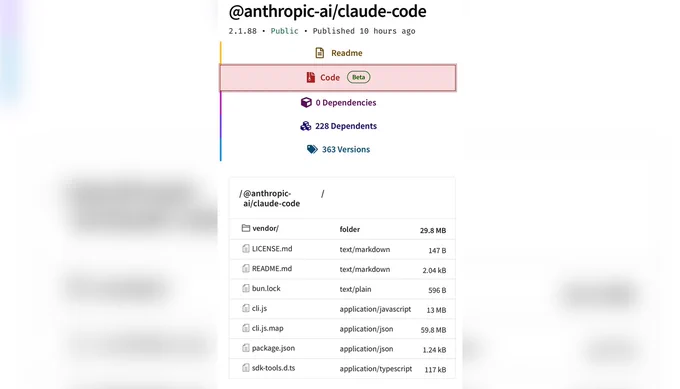Click the Dependents cubes icon
This screenshot has height=389, width=680.
pos(306,126)
